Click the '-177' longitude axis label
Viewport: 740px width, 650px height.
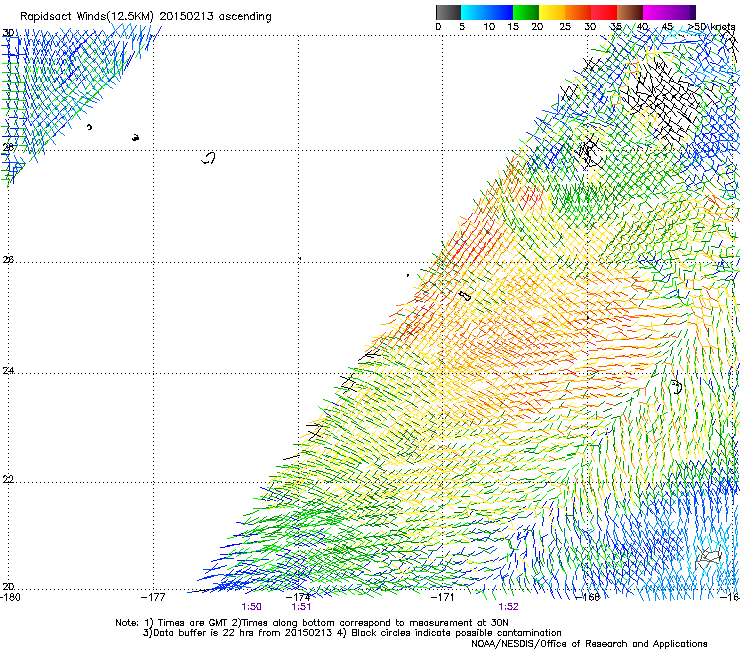[153, 597]
